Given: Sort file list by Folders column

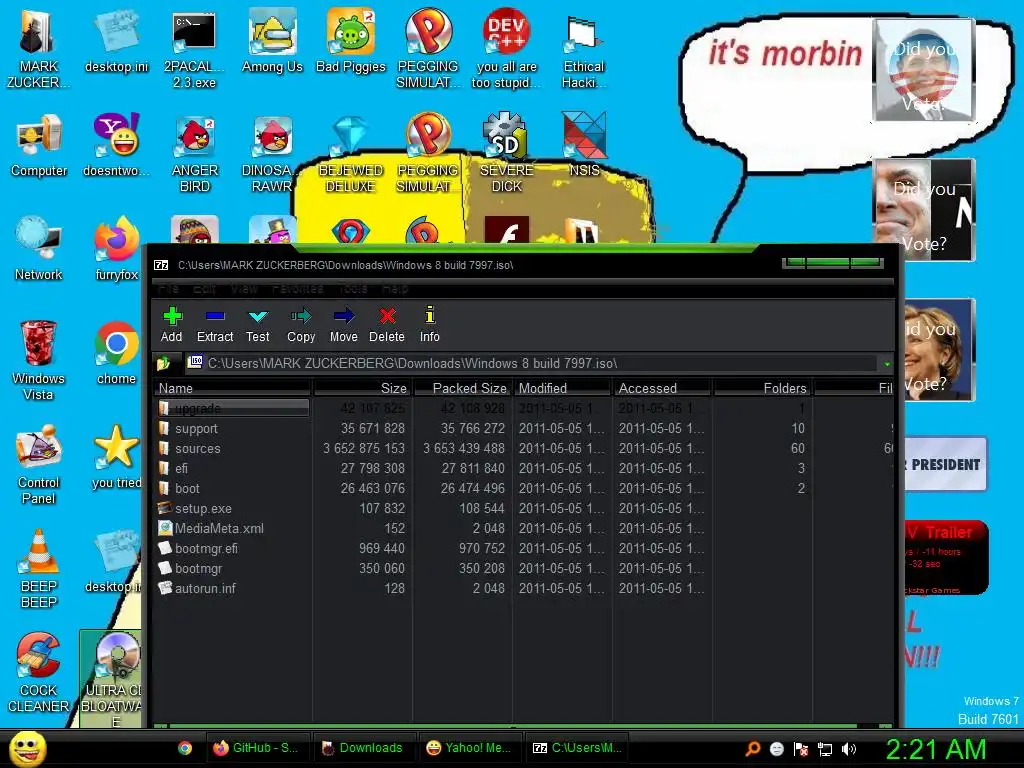Looking at the screenshot, I should pyautogui.click(x=761, y=388).
